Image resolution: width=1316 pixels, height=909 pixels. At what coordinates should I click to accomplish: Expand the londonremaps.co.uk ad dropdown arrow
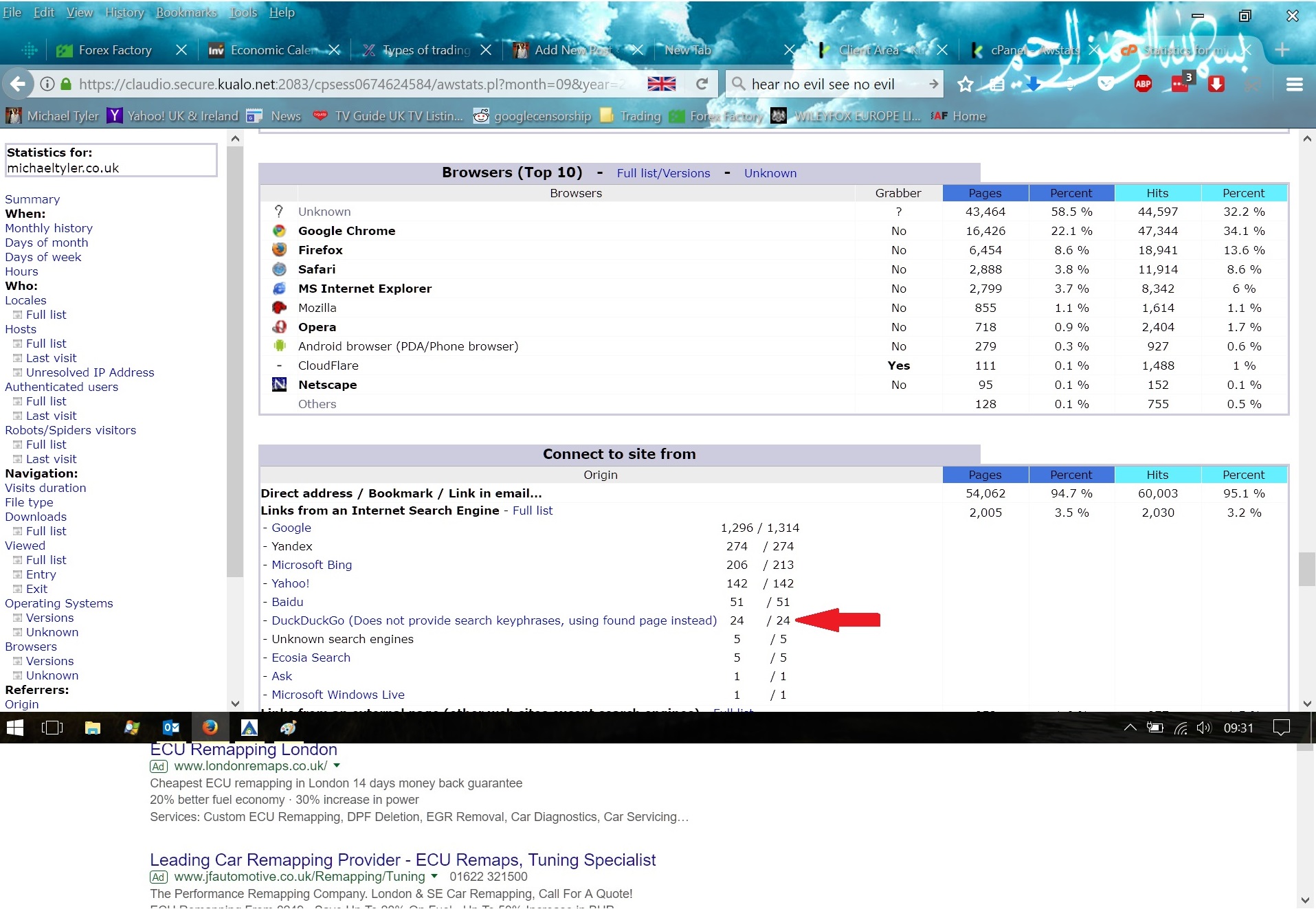coord(337,765)
